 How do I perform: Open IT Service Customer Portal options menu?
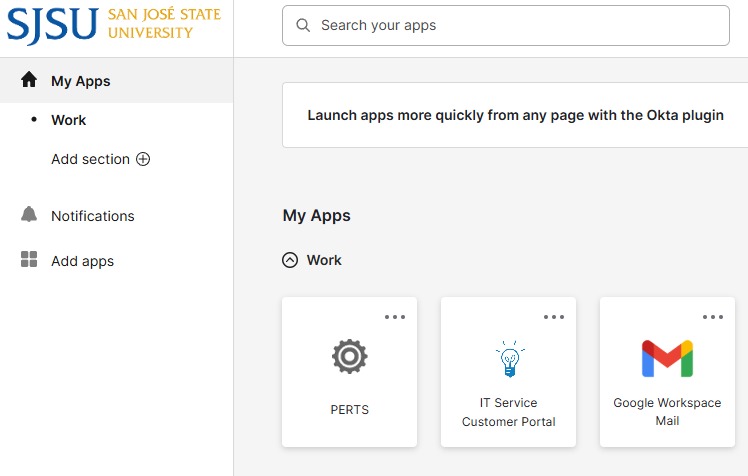click(554, 317)
